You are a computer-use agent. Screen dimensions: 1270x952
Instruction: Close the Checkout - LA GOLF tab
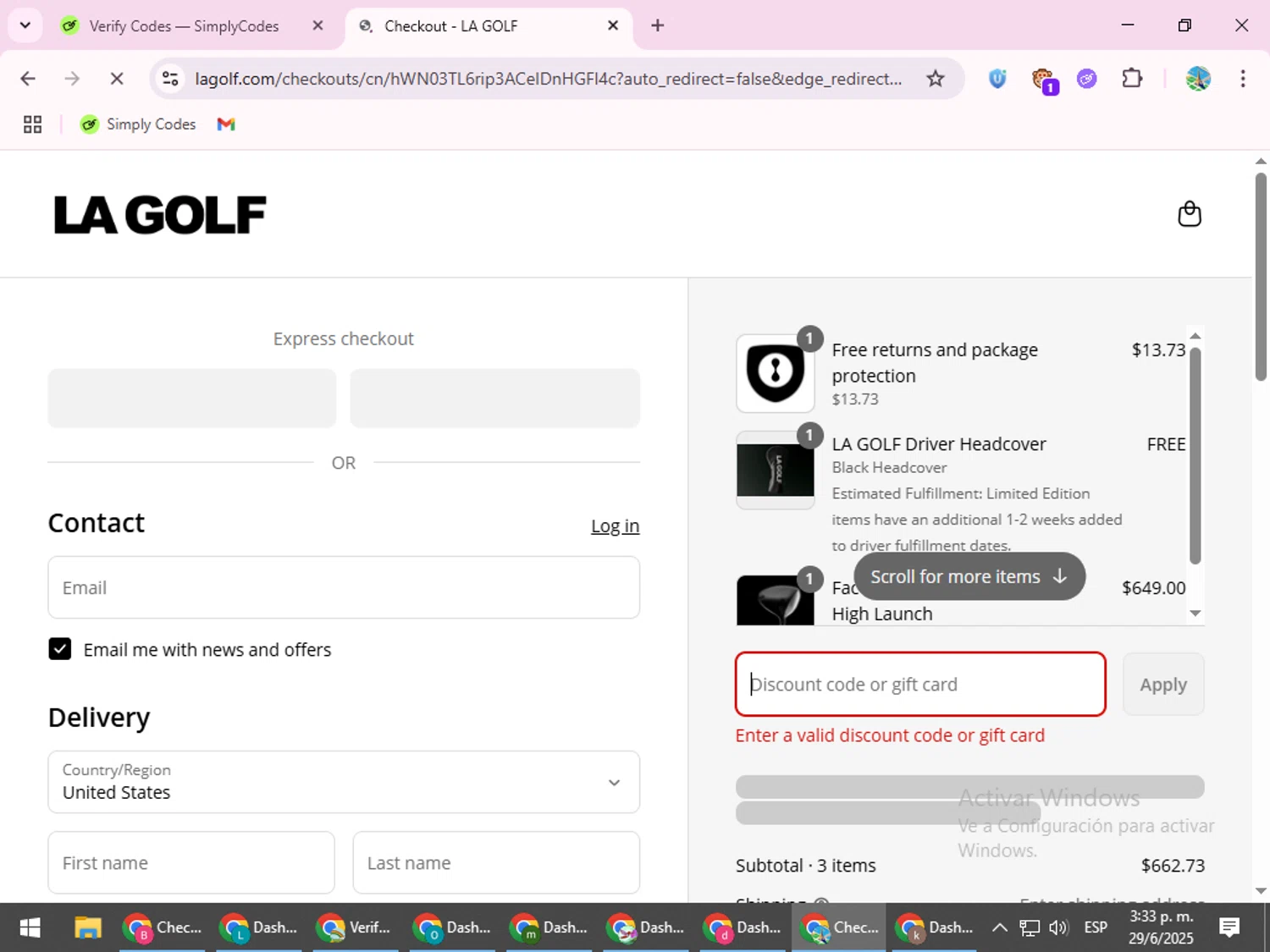(x=613, y=25)
